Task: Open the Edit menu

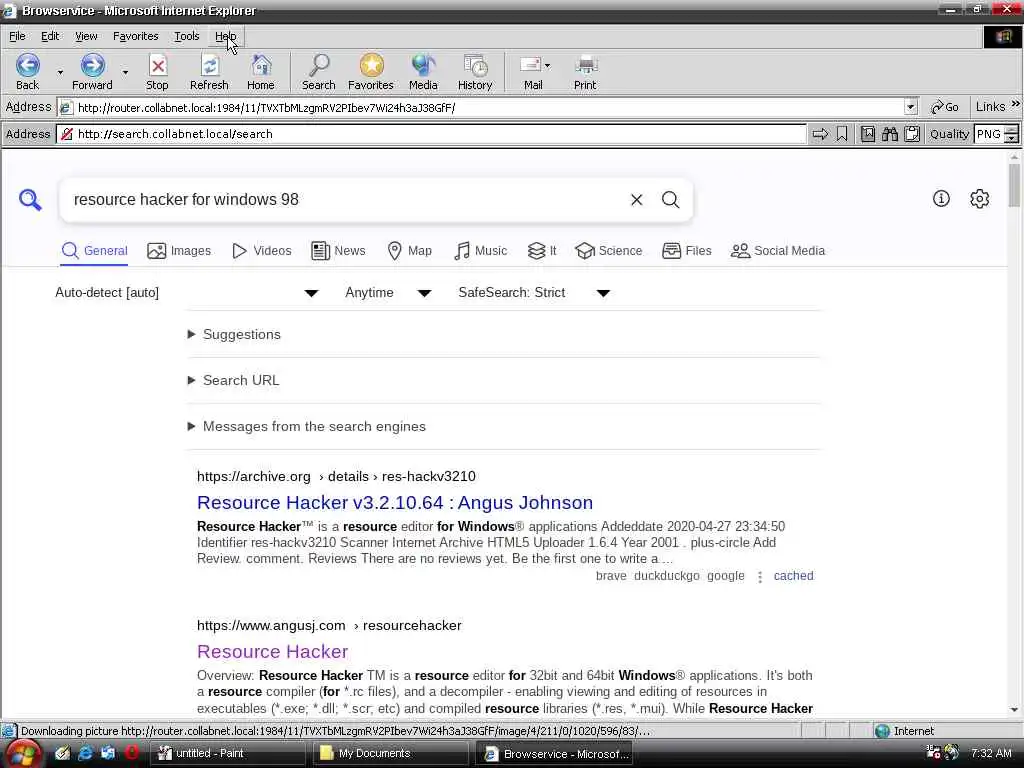Action: pos(50,37)
